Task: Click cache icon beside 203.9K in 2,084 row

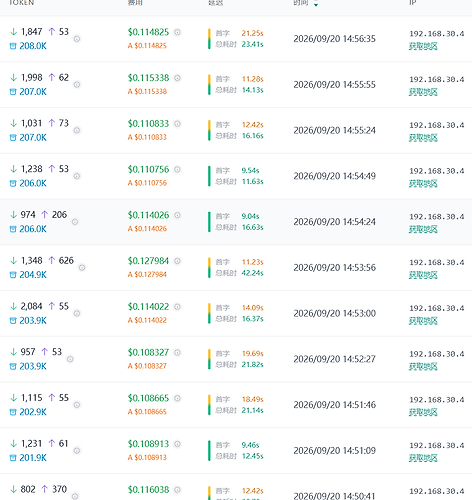Action: click(x=13, y=321)
